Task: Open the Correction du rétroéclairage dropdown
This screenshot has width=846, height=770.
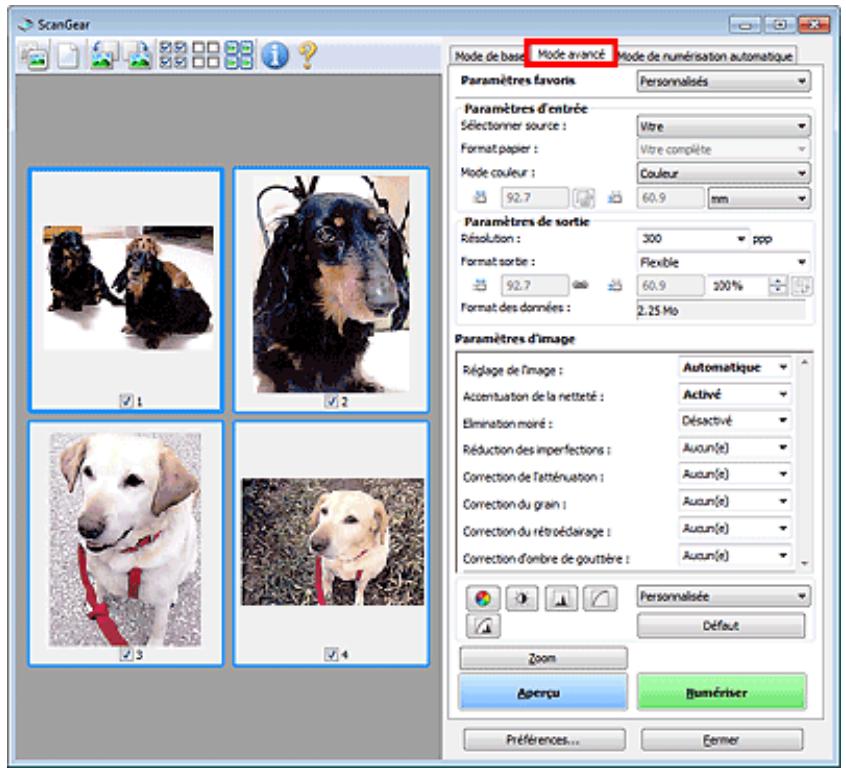Action: (734, 528)
